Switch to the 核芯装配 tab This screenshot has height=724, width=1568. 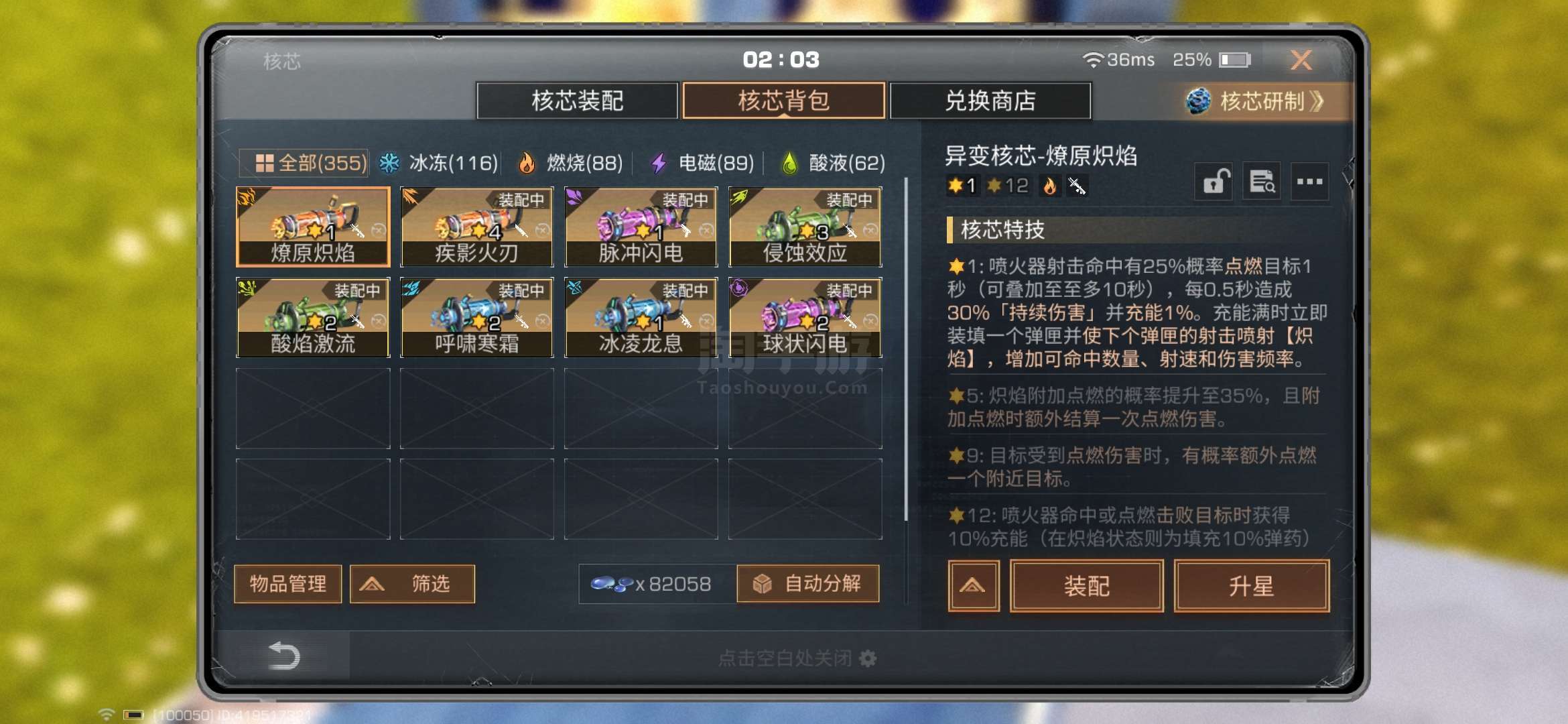tap(577, 101)
